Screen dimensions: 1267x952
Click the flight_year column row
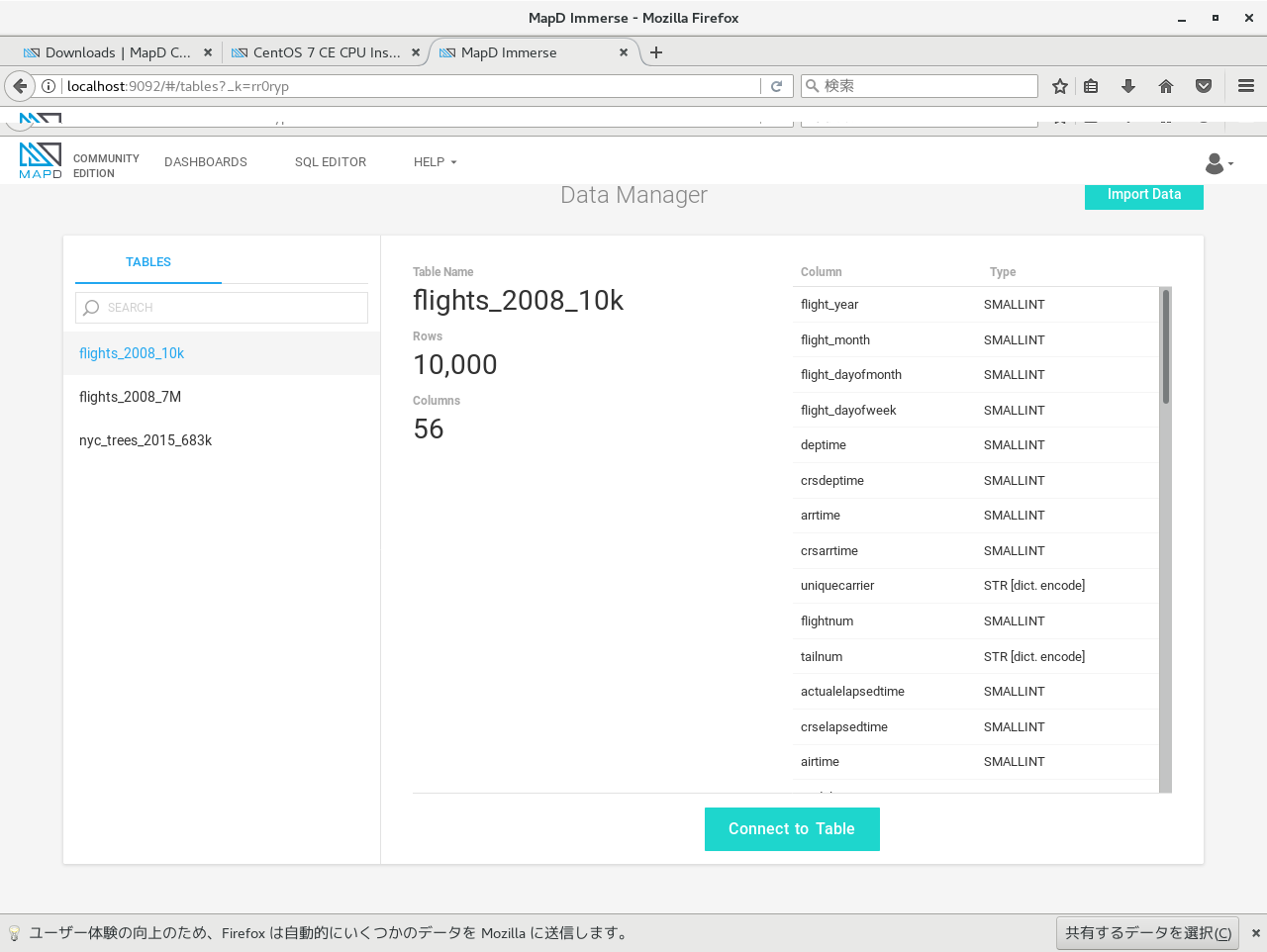[x=976, y=305]
